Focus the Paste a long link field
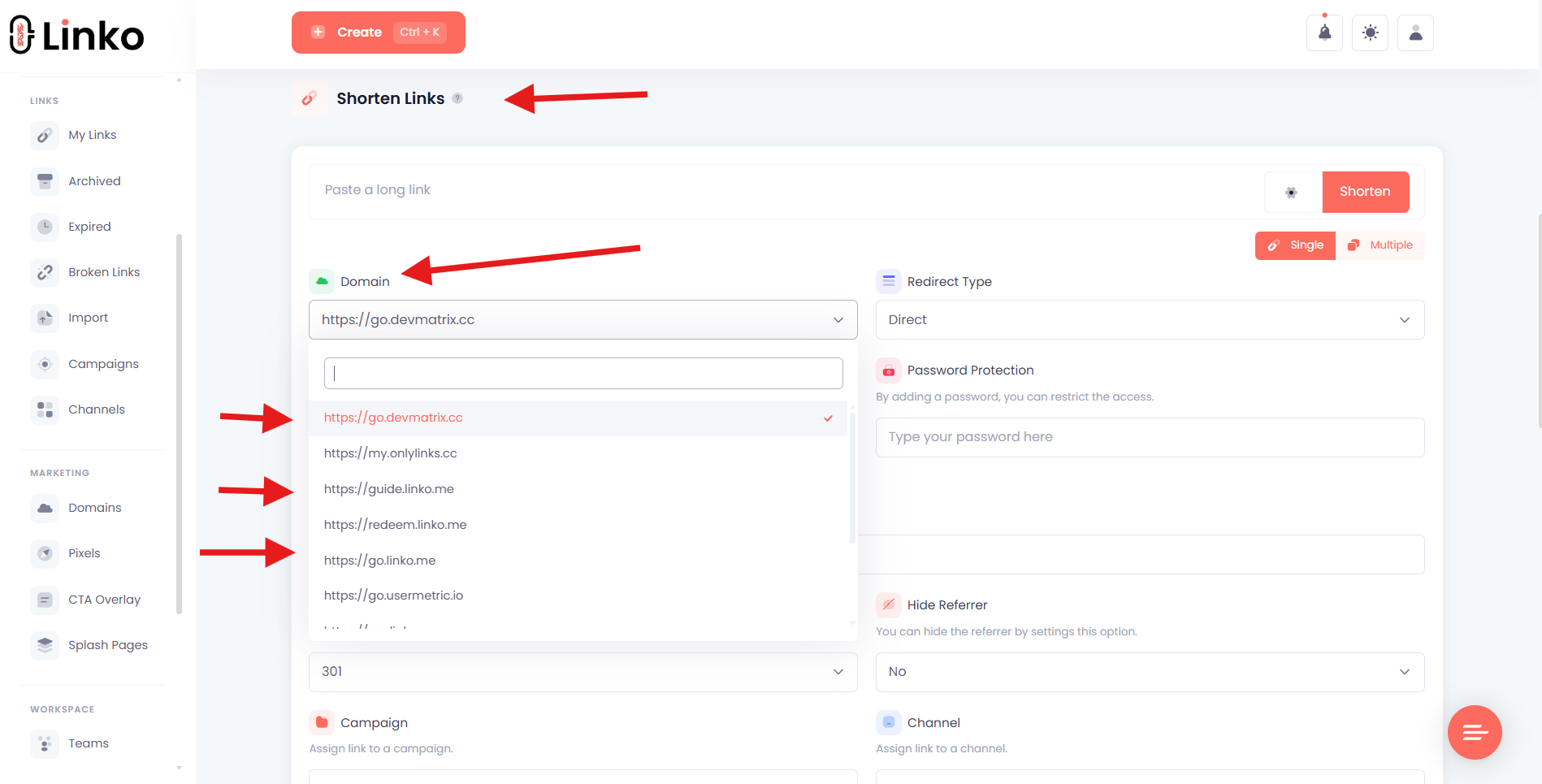The image size is (1542, 784). [x=786, y=191]
